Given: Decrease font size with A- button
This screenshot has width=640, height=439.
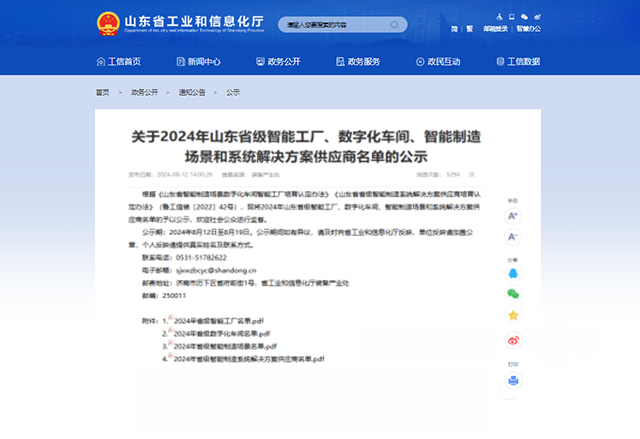Looking at the screenshot, I should 513,237.
